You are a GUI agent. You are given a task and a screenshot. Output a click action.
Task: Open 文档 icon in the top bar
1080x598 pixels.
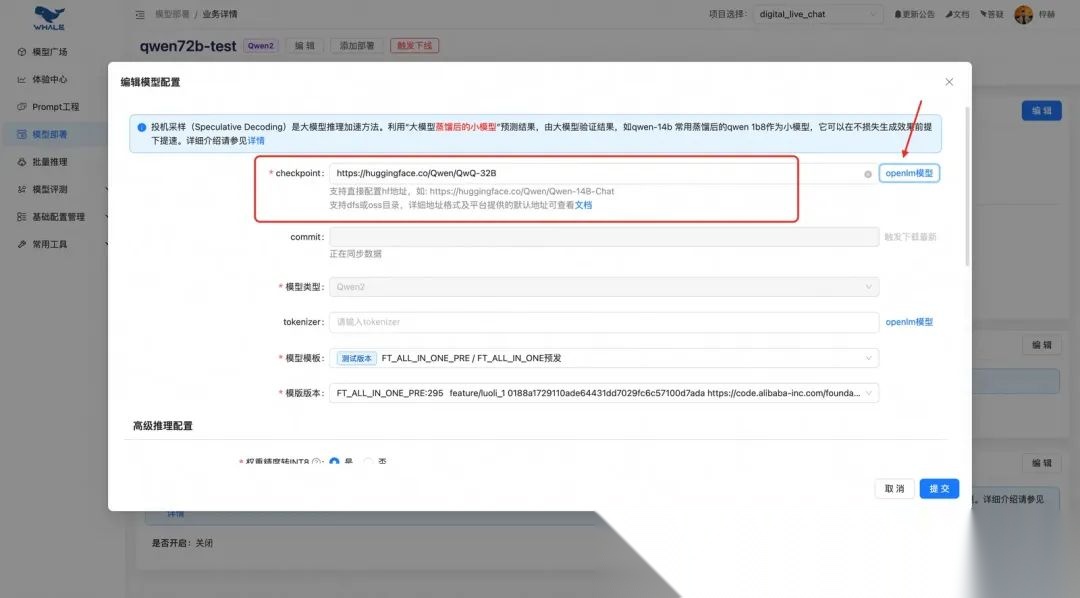[948, 14]
